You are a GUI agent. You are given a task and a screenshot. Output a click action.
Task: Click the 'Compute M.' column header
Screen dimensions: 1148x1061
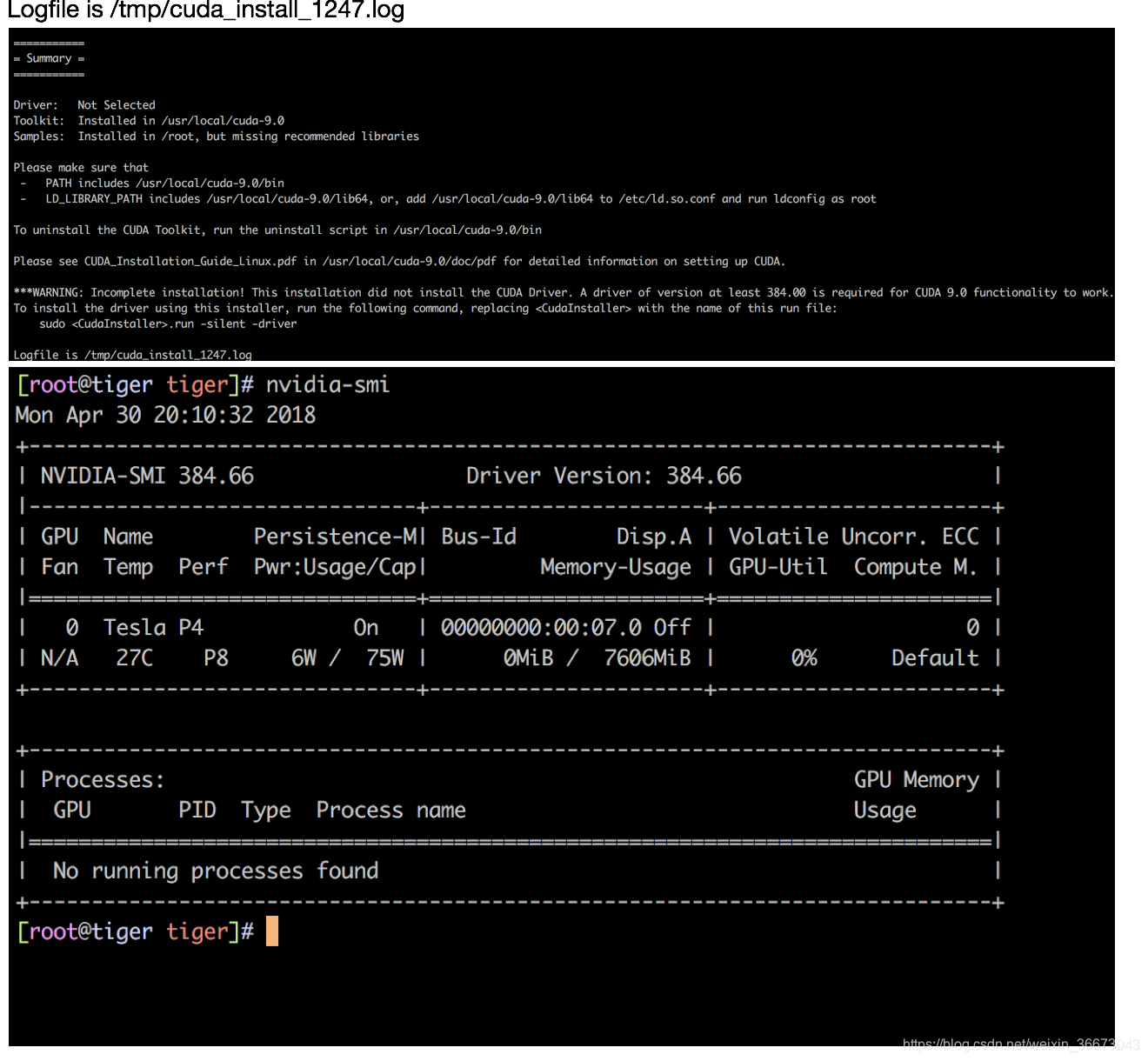point(915,567)
